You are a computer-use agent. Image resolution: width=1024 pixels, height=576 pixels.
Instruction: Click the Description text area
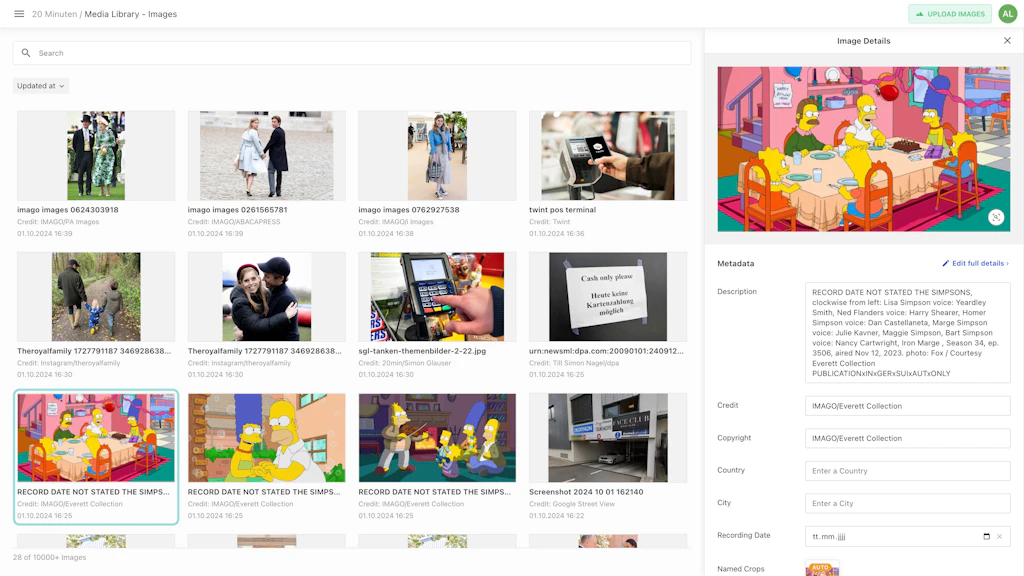(908, 332)
